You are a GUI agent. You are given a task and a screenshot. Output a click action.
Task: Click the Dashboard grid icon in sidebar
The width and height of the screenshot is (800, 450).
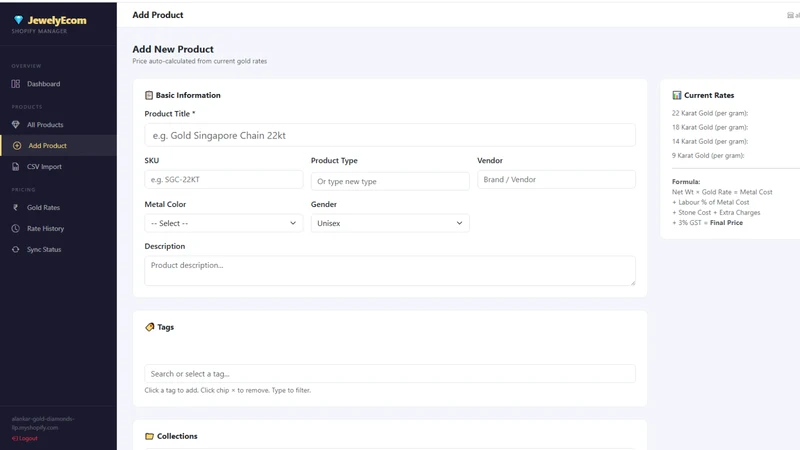tap(16, 84)
